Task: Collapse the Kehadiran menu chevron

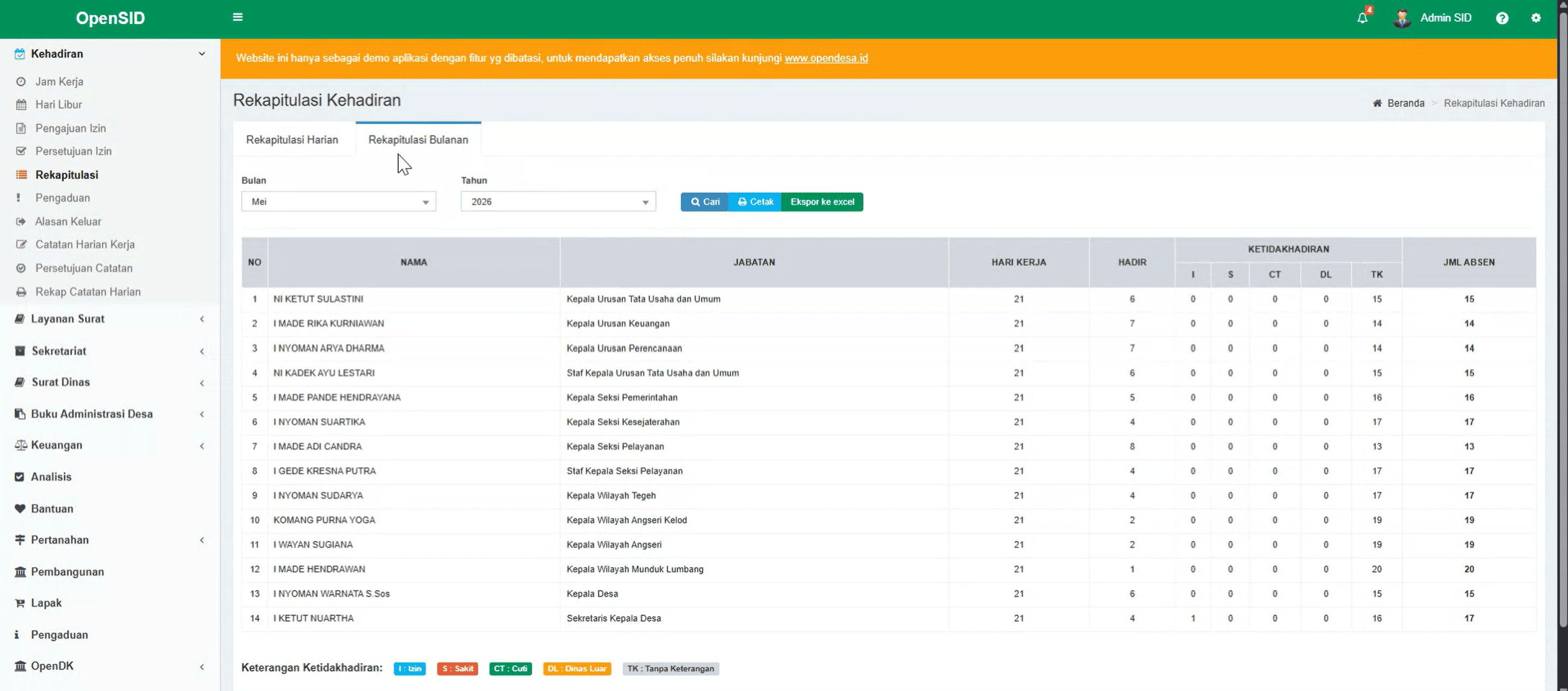Action: click(x=201, y=53)
